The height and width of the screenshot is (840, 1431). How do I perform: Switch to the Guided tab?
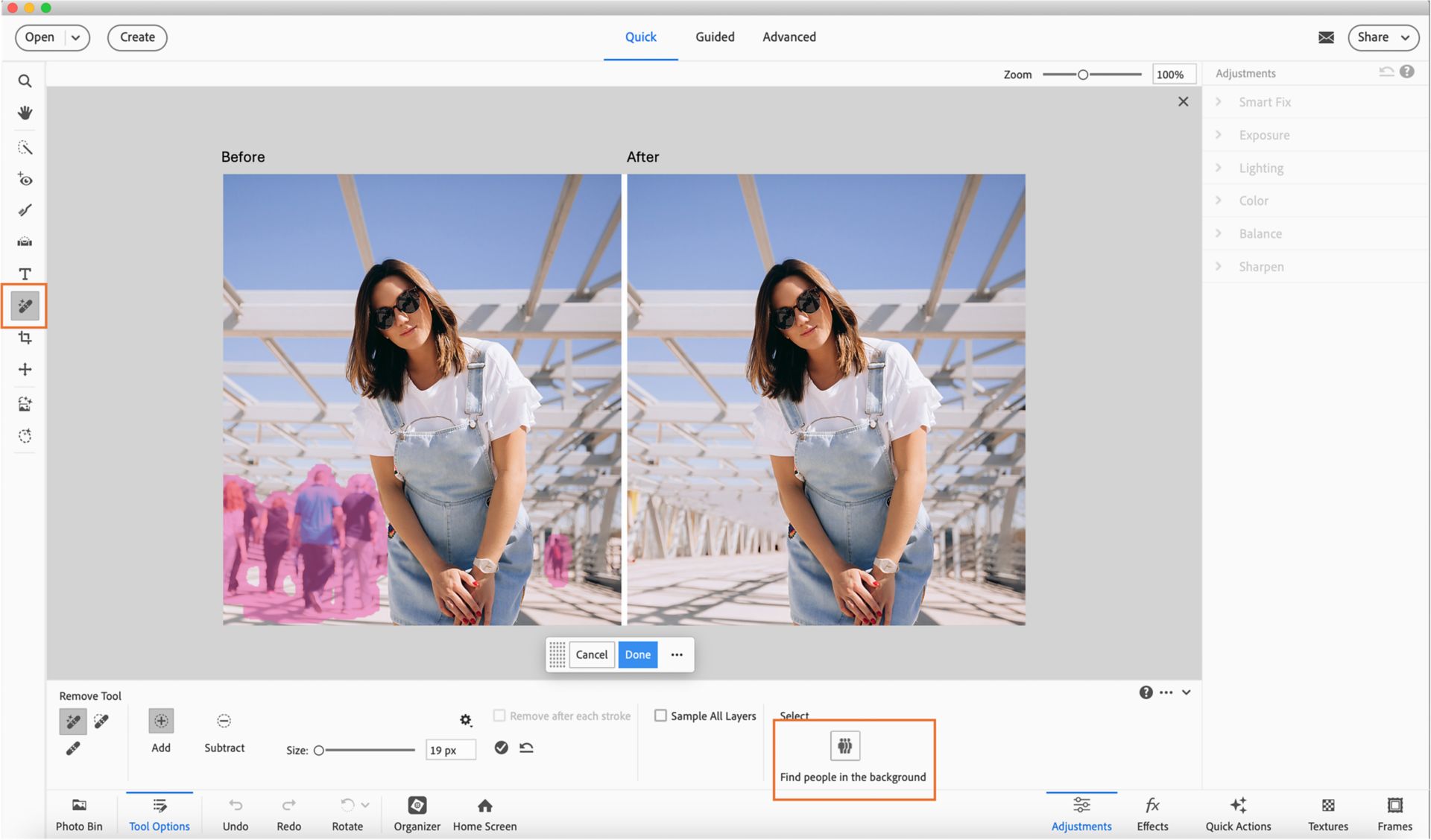[714, 37]
